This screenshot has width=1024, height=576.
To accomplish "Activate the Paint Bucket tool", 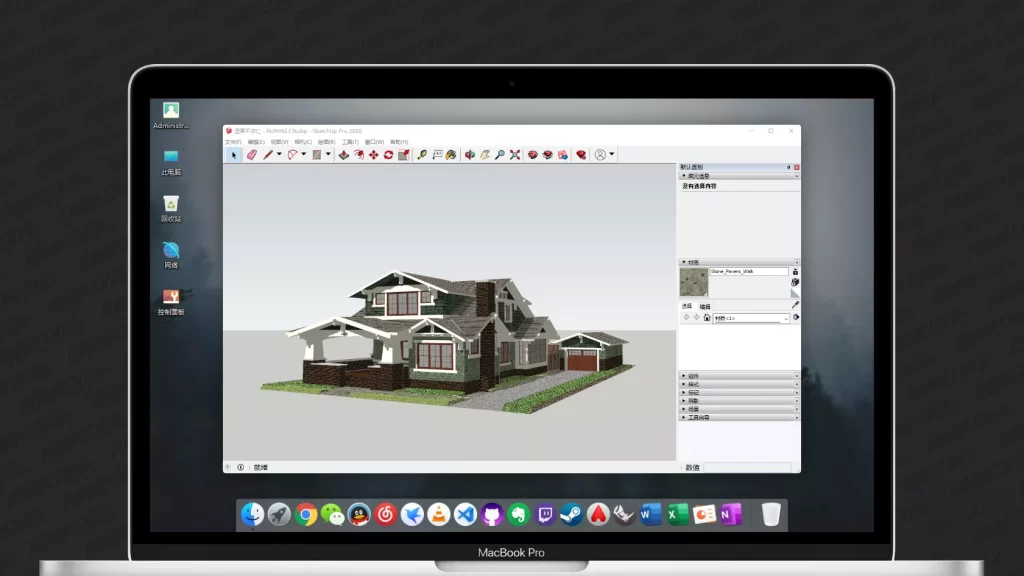I will [450, 155].
